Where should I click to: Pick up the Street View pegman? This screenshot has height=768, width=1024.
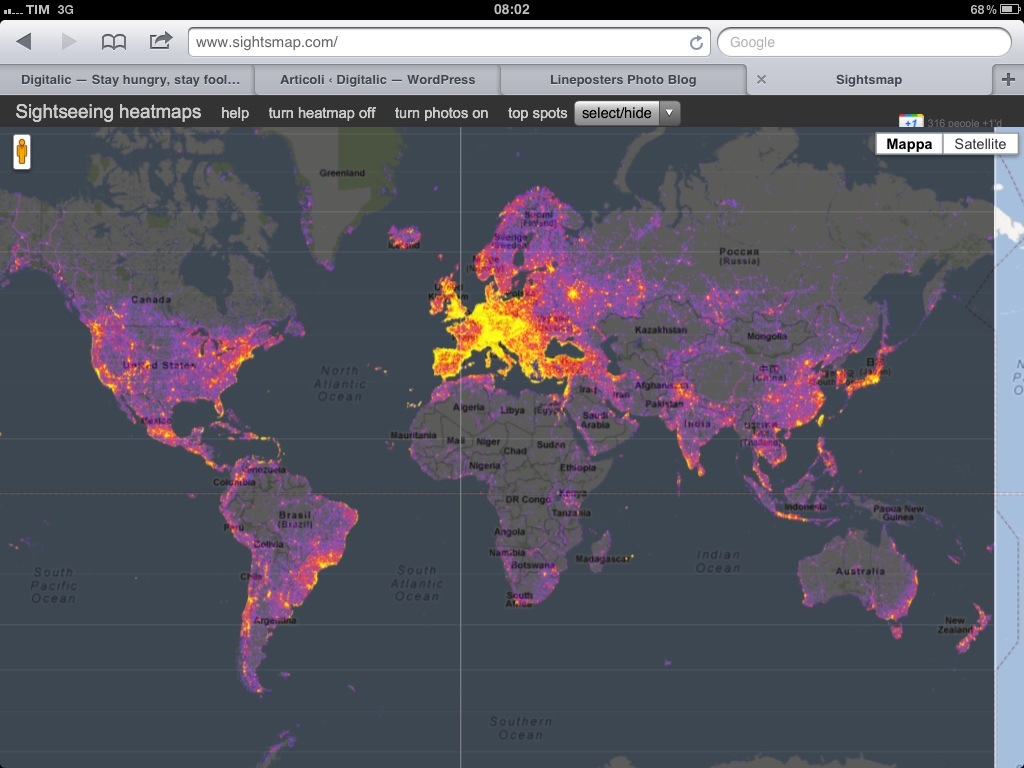22,152
